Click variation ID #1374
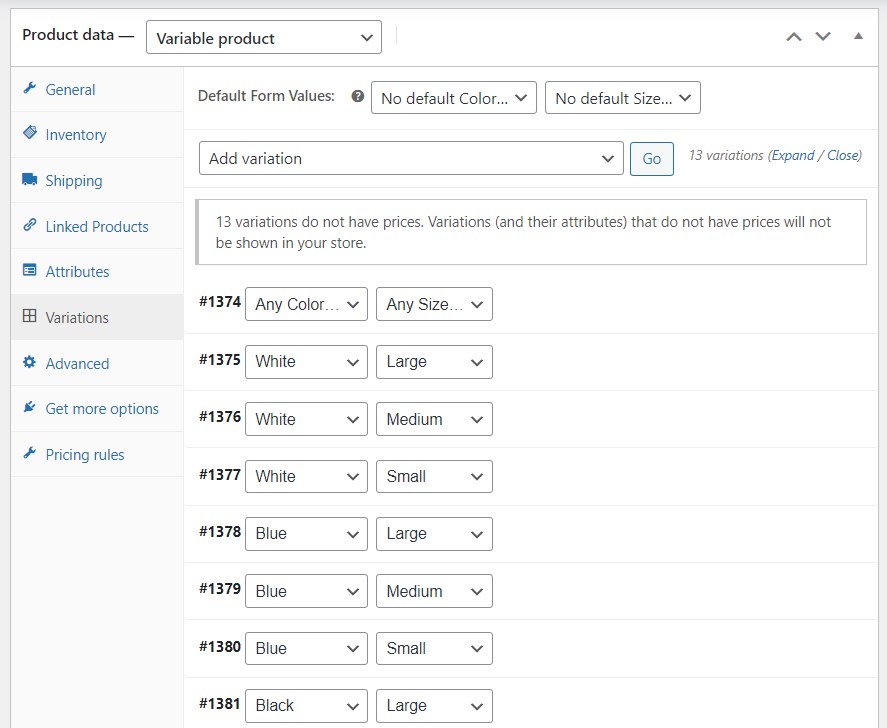This screenshot has width=887, height=728. (x=220, y=301)
